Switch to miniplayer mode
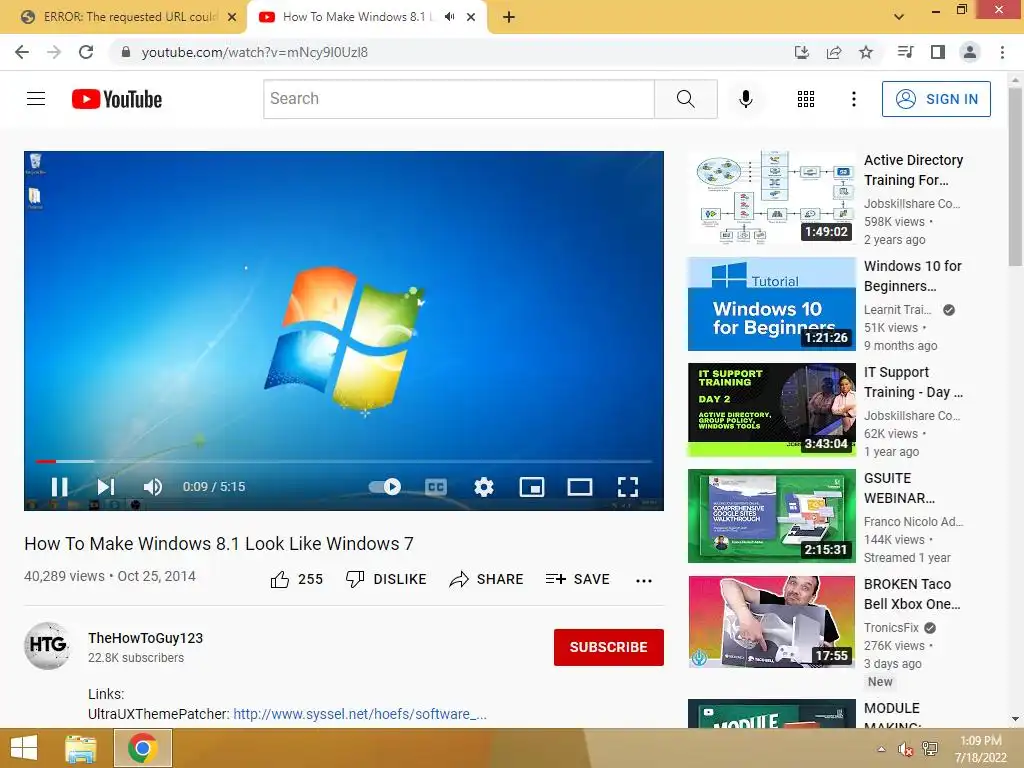The width and height of the screenshot is (1024, 768). 532,487
